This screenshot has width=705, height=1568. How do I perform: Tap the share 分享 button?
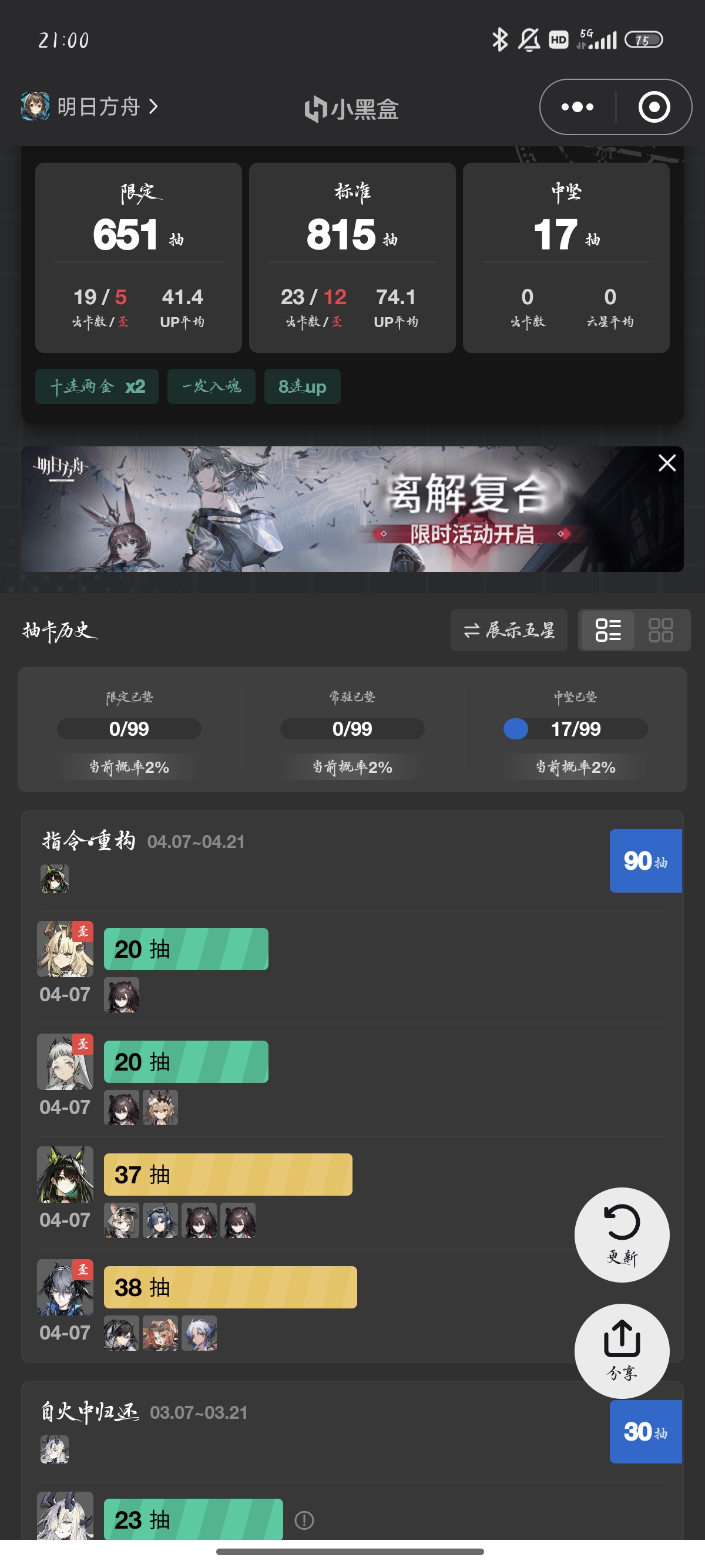(x=622, y=1351)
